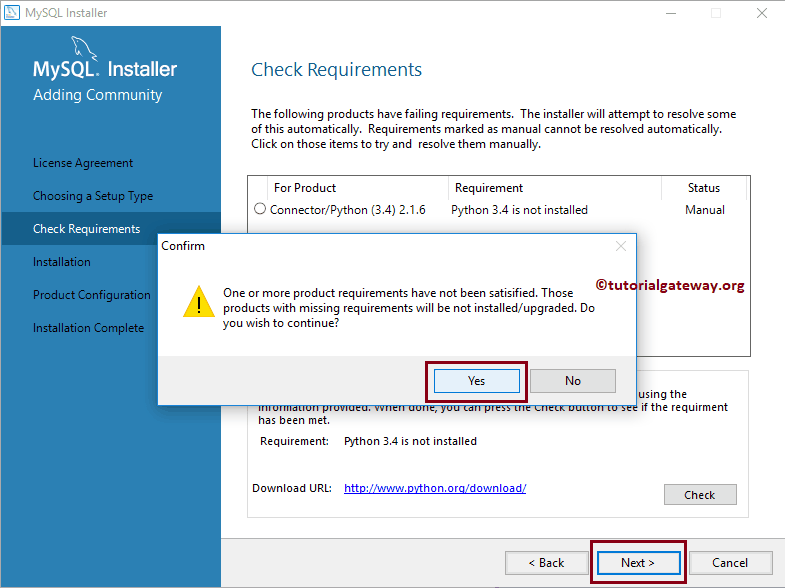Select Installation step in sidebar
This screenshot has width=785, height=588.
[62, 262]
